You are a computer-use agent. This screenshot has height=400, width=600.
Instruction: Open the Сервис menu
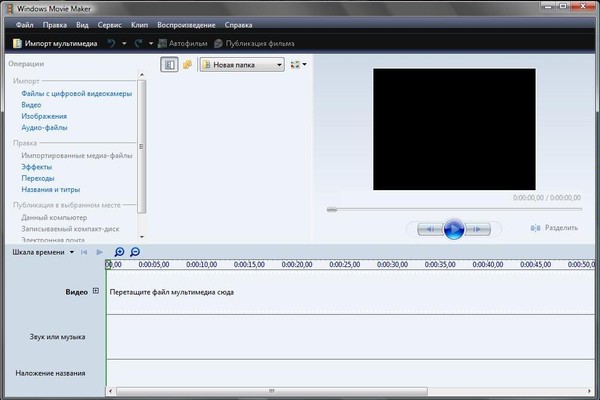point(109,25)
